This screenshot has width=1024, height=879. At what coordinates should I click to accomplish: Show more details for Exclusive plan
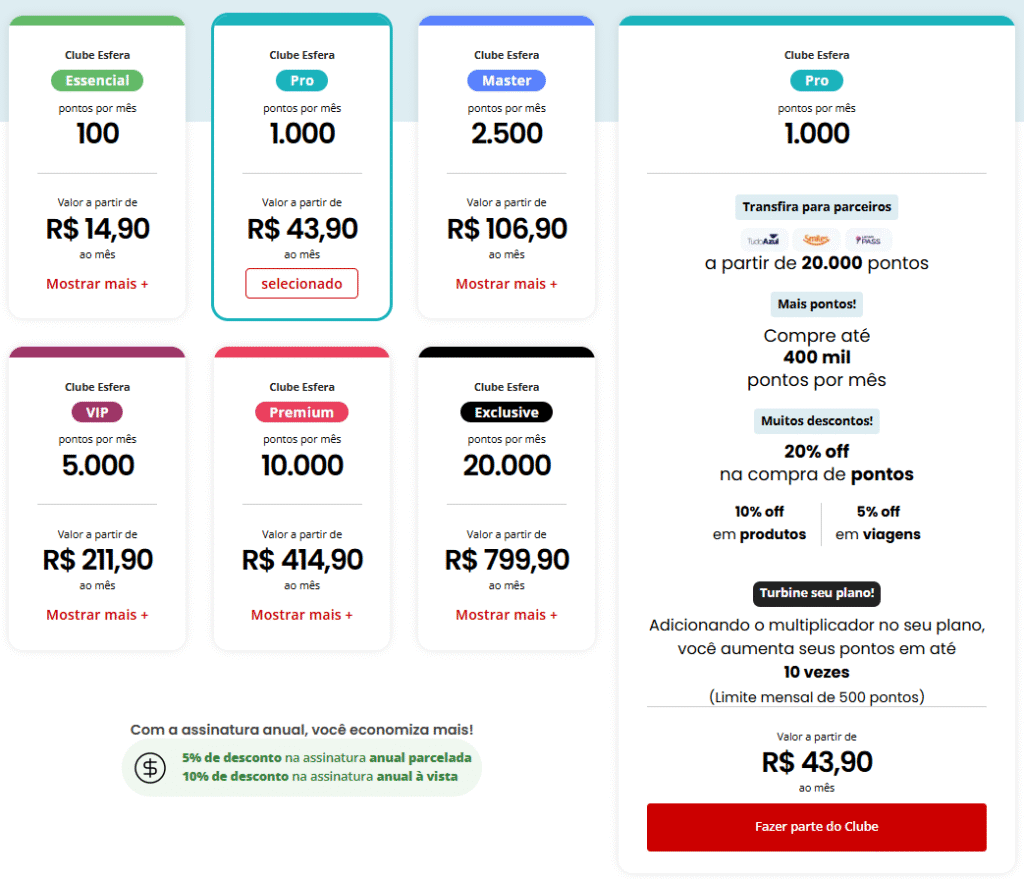(506, 615)
